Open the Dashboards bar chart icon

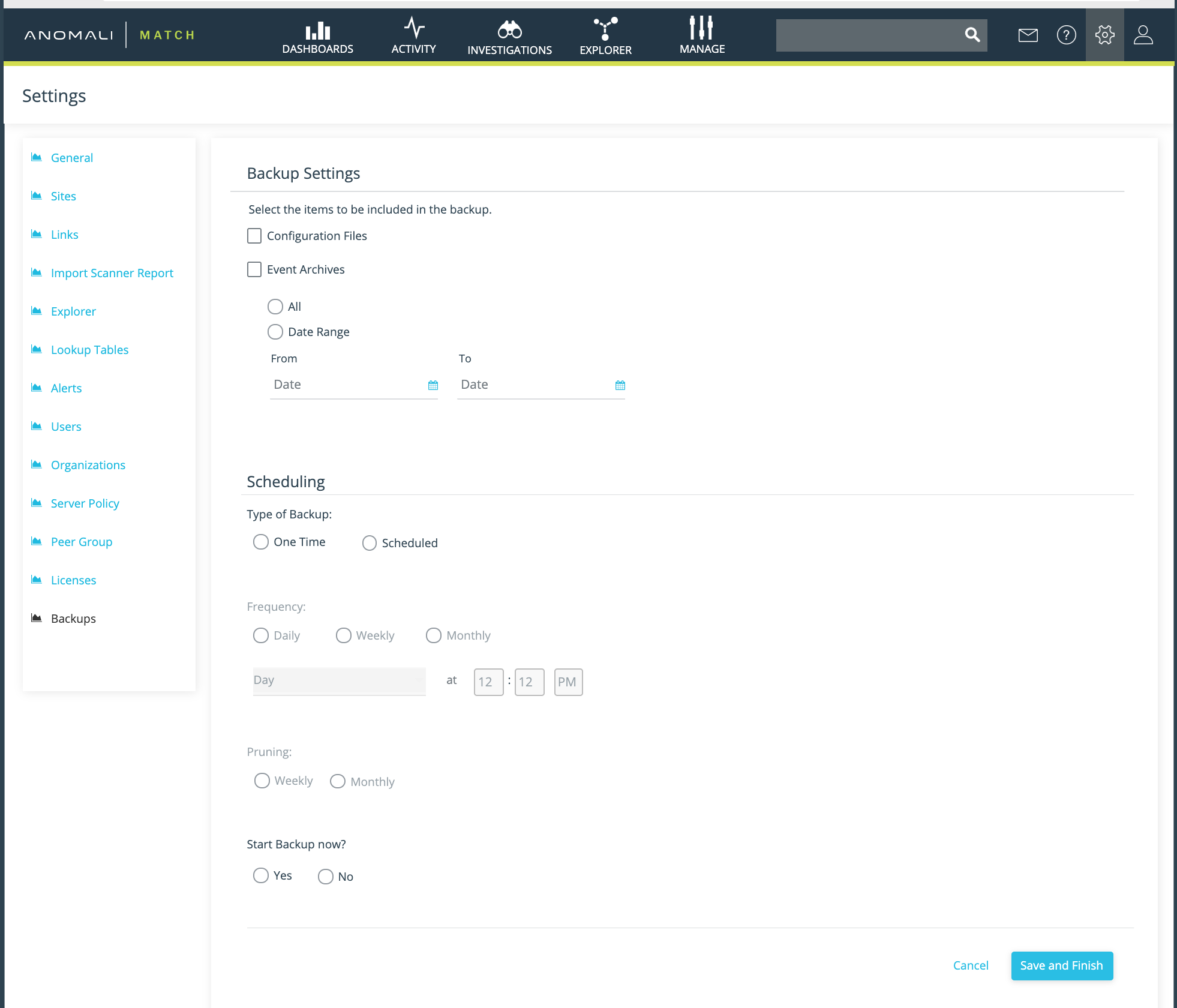click(318, 30)
